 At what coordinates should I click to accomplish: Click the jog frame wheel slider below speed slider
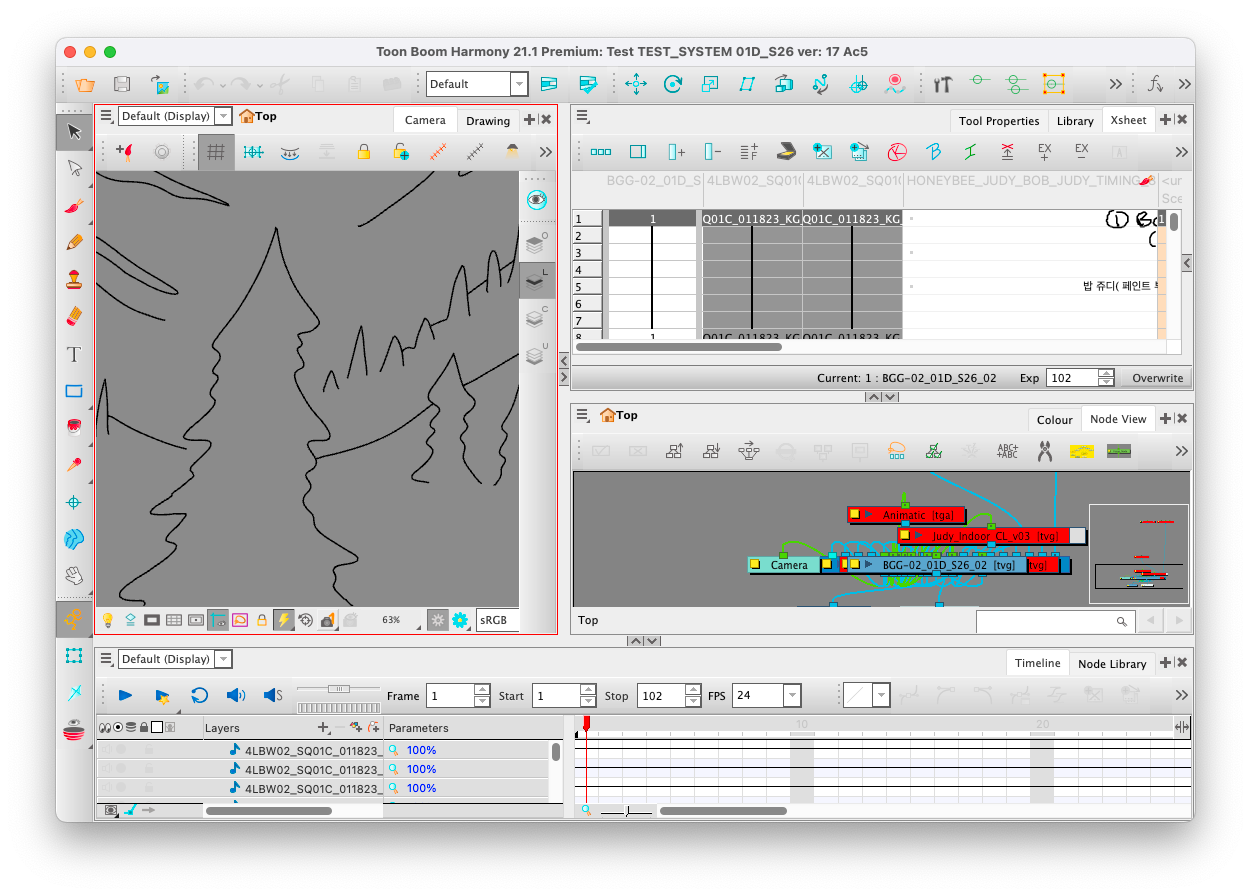(339, 708)
